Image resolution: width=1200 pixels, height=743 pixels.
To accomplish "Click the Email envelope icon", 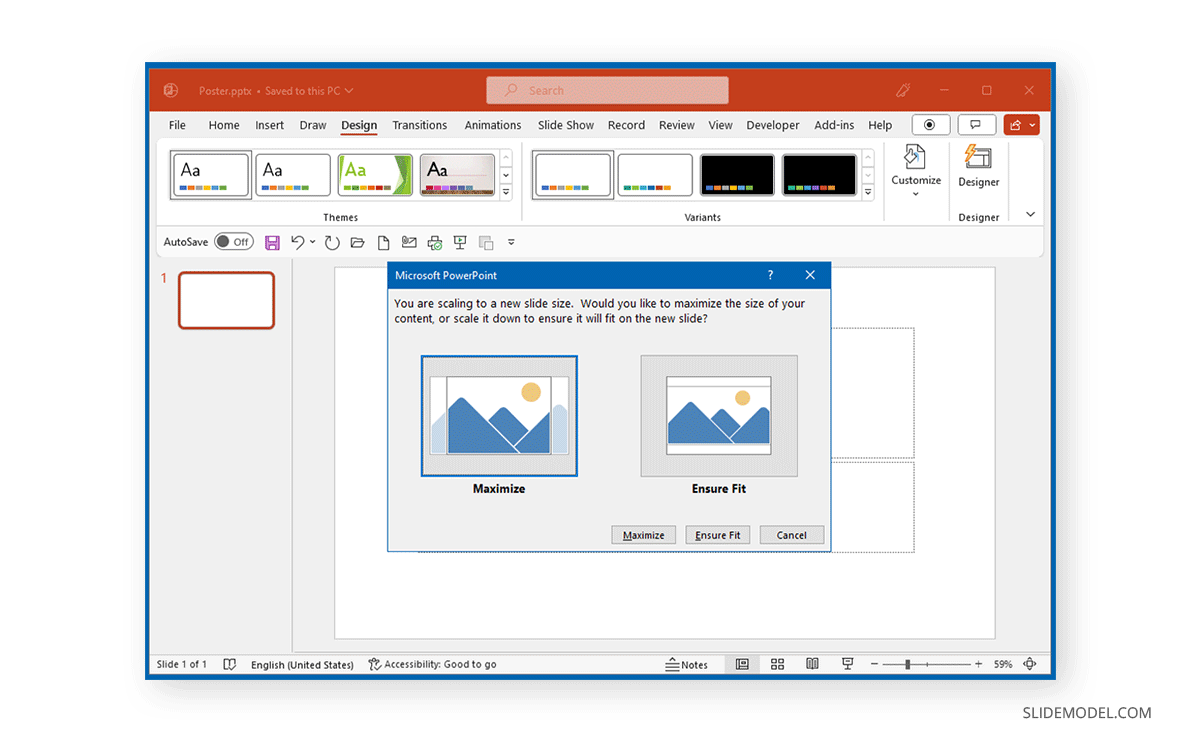I will (x=408, y=242).
